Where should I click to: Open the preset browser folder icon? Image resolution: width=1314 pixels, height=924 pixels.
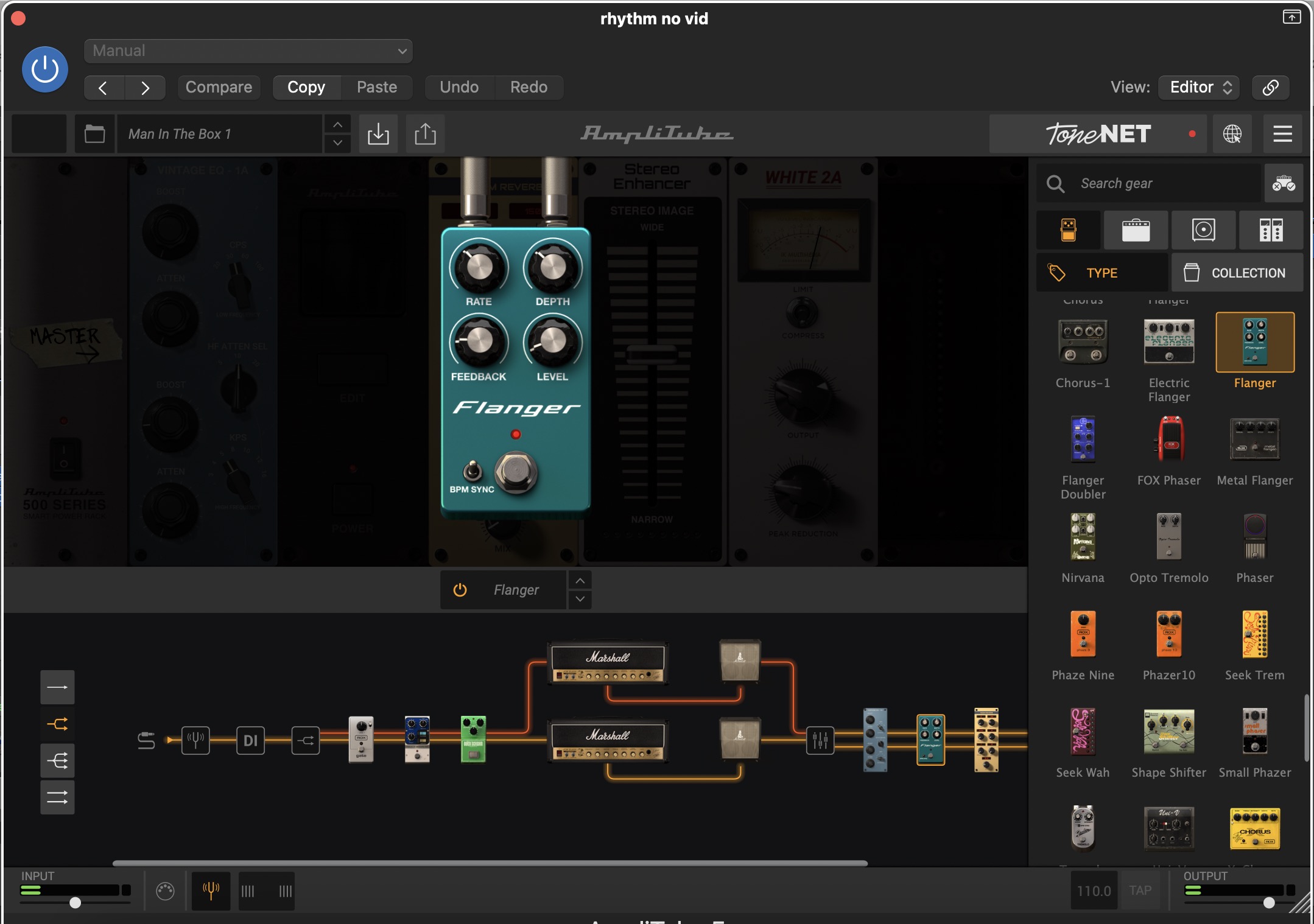click(x=94, y=134)
